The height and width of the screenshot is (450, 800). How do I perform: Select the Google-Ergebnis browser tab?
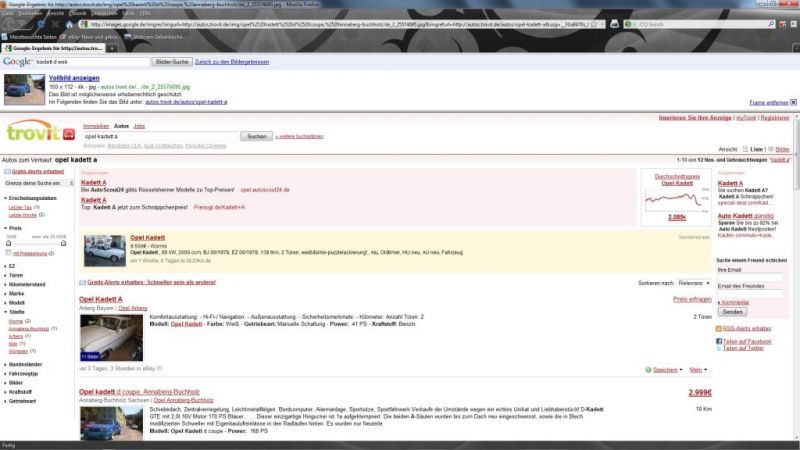(54, 48)
